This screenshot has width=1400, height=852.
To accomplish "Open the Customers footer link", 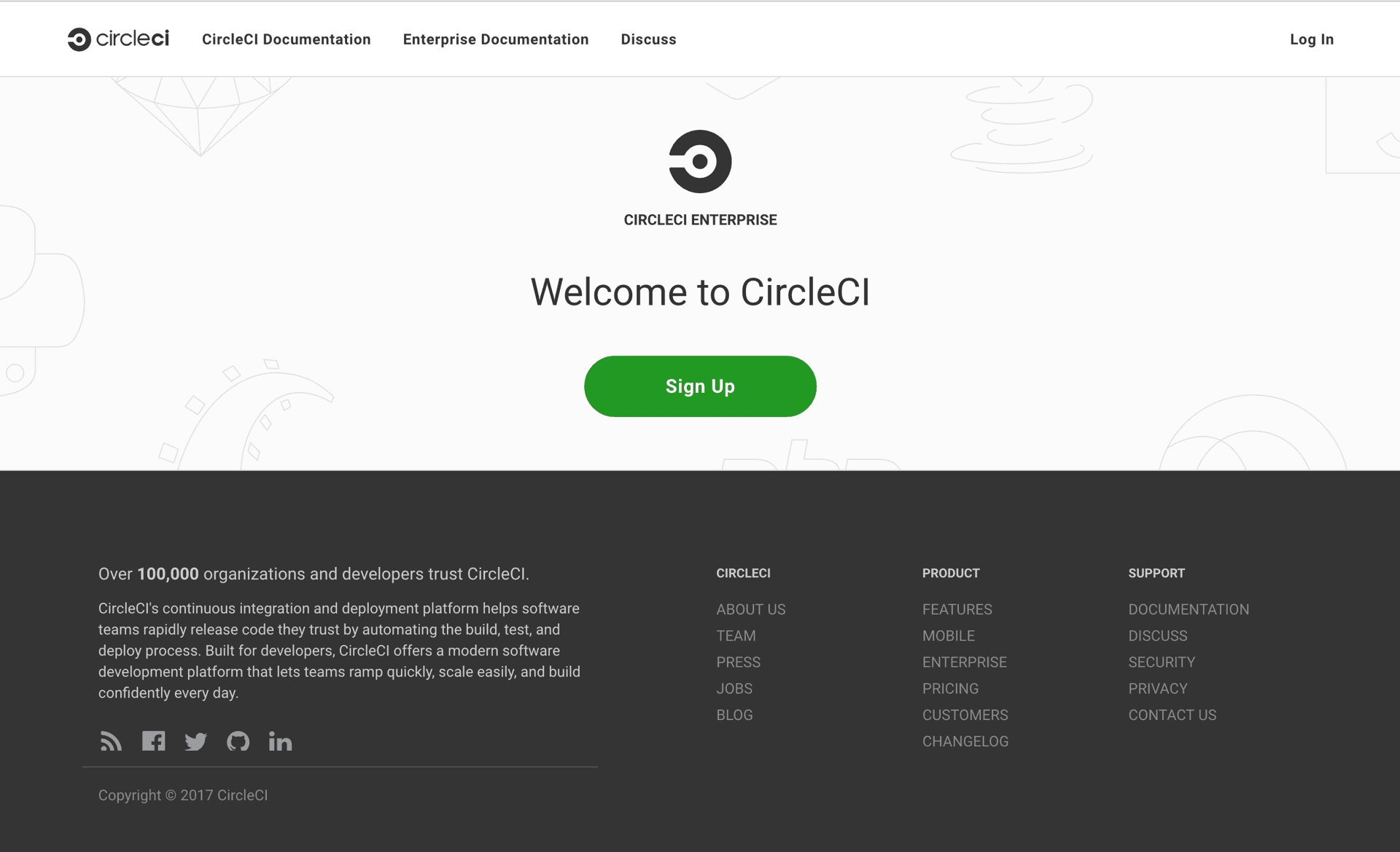I will 965,715.
